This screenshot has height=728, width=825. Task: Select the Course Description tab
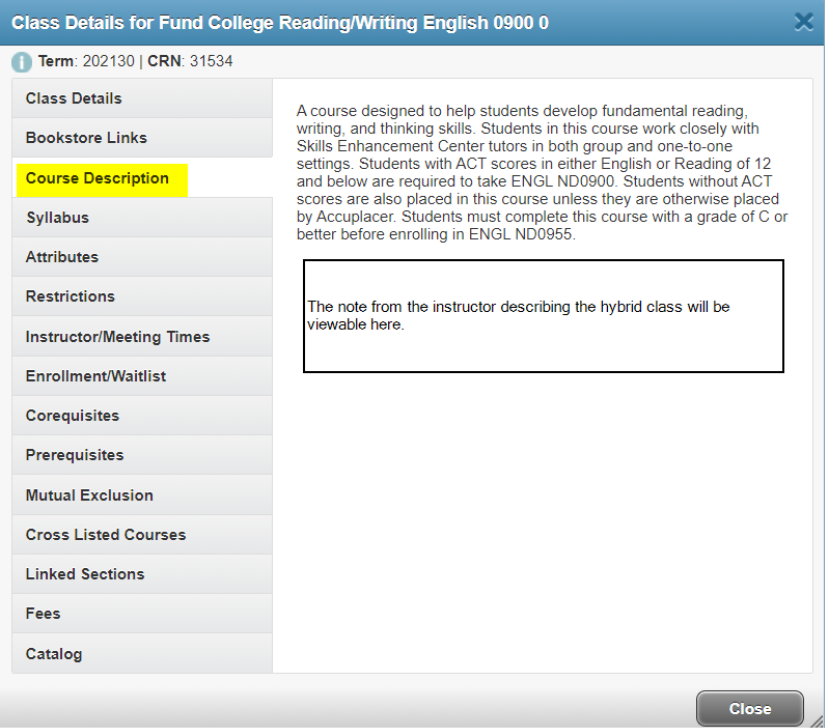click(98, 178)
